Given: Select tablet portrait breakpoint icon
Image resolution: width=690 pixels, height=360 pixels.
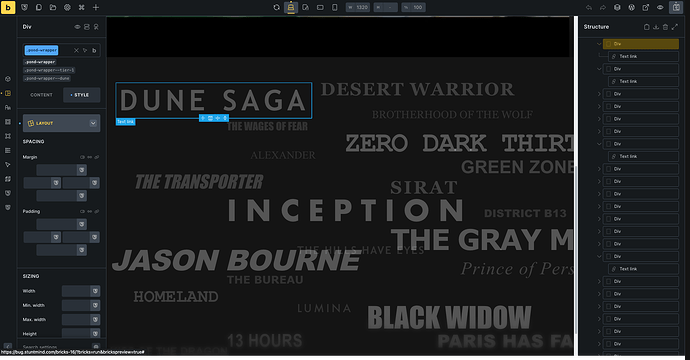Looking at the screenshot, I should 305,7.
